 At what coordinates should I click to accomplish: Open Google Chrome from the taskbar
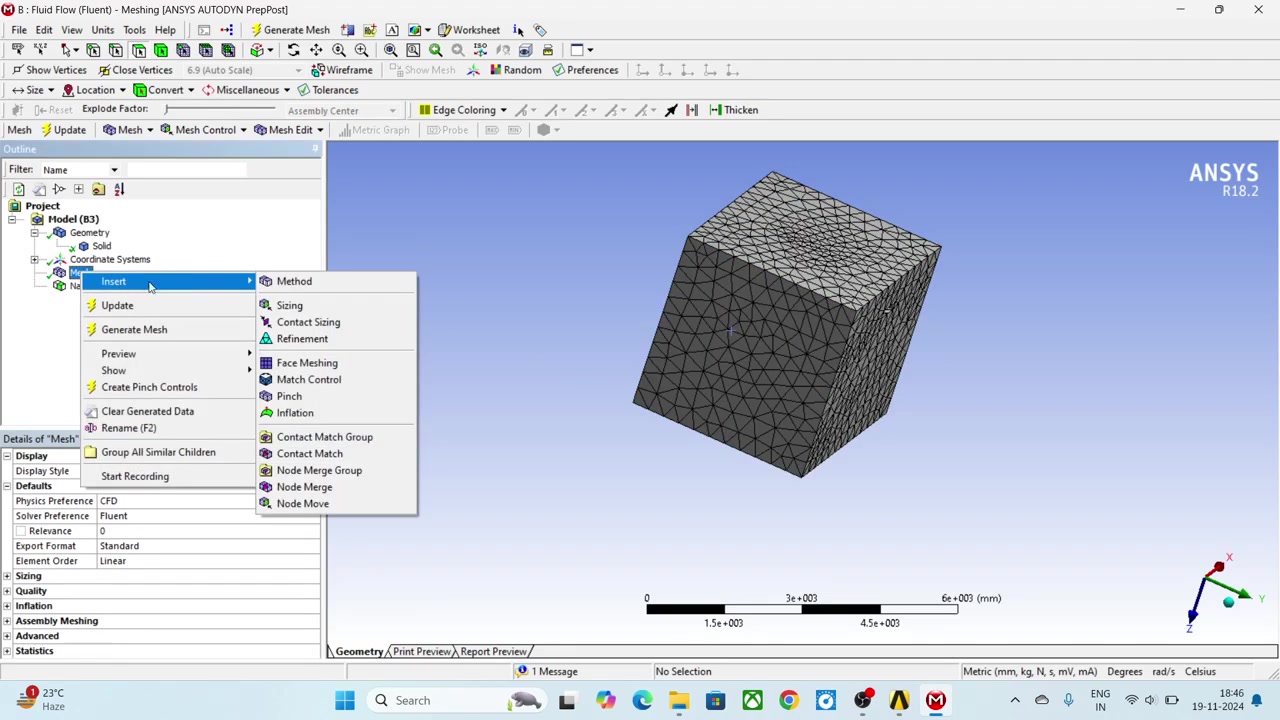(x=789, y=700)
